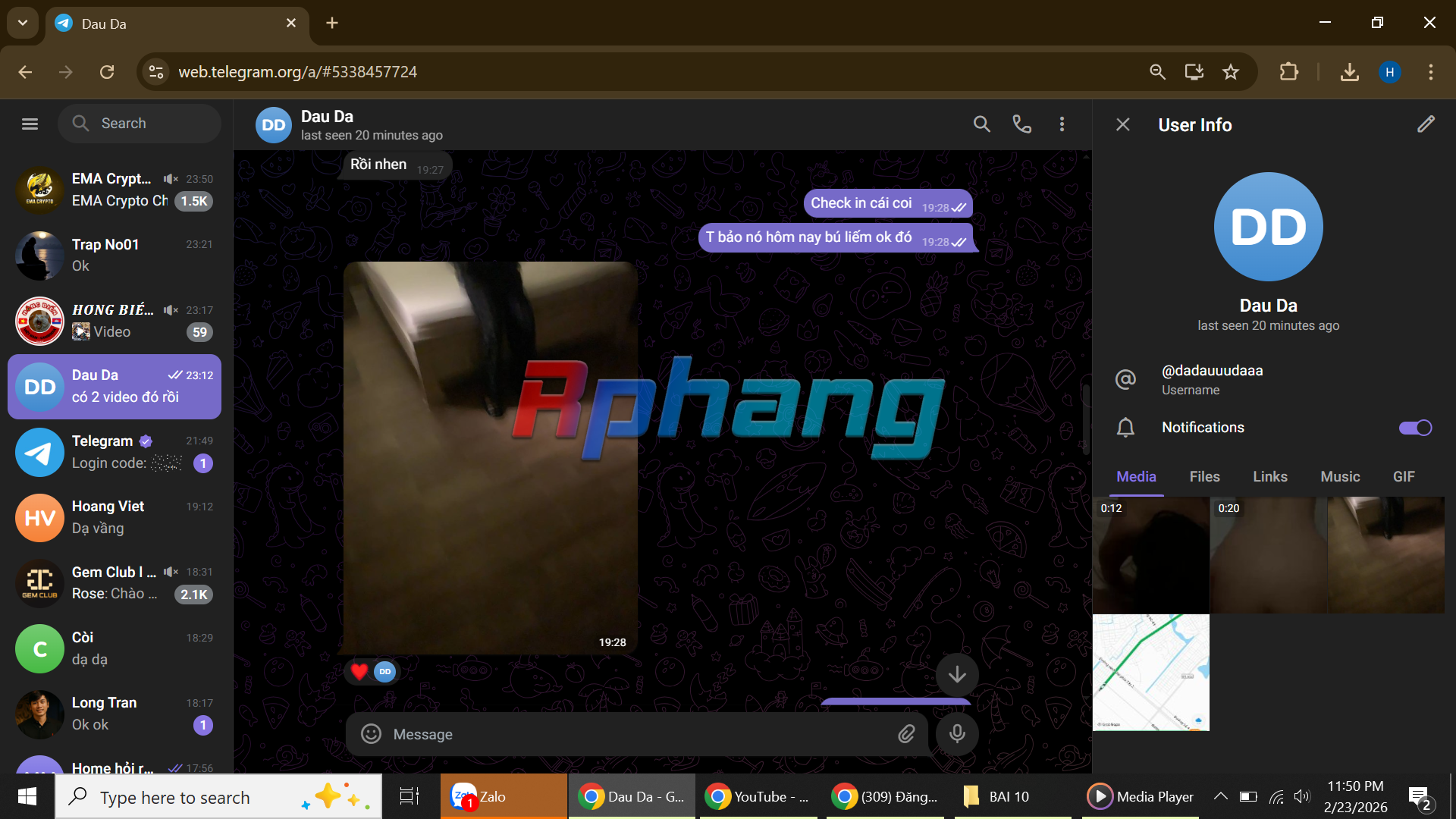Open the Gem Club chat
This screenshot has height=819, width=1456.
coord(115,583)
